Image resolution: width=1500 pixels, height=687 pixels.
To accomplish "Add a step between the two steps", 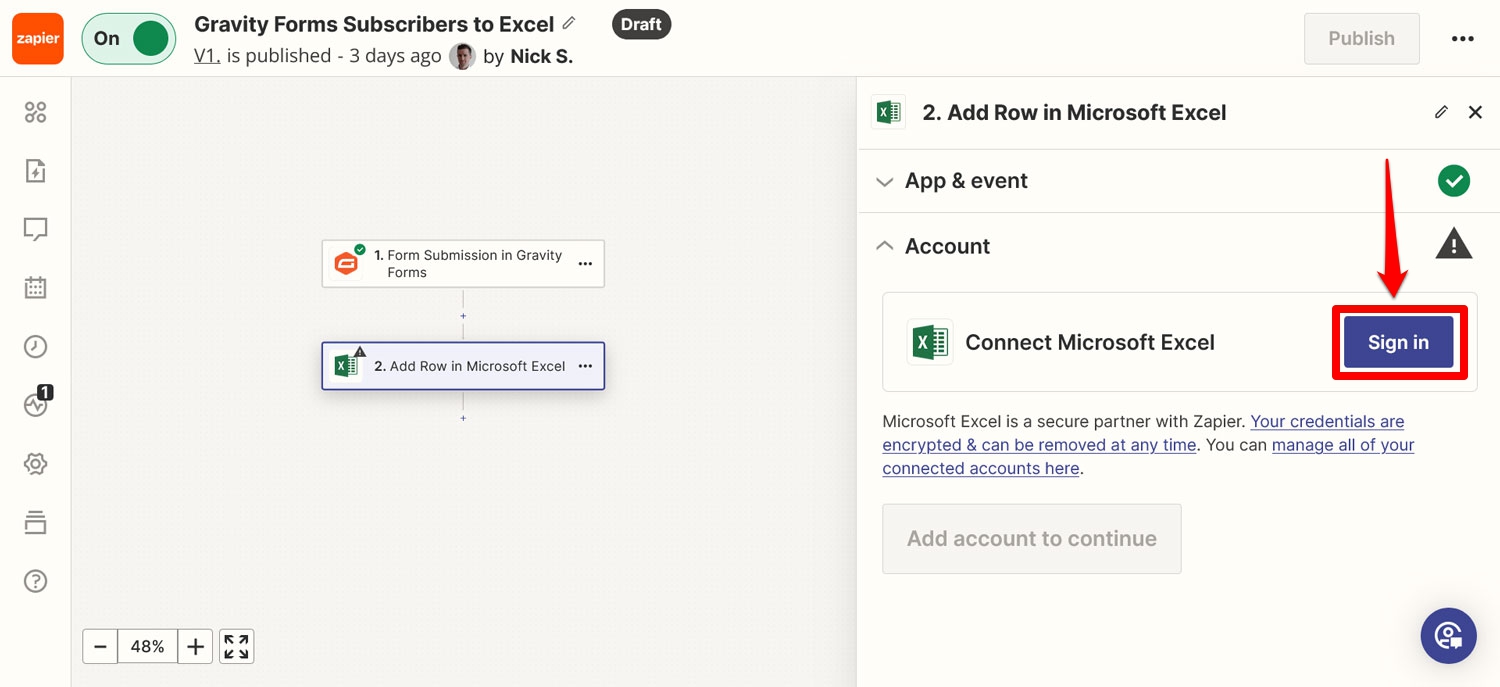I will coord(463,316).
